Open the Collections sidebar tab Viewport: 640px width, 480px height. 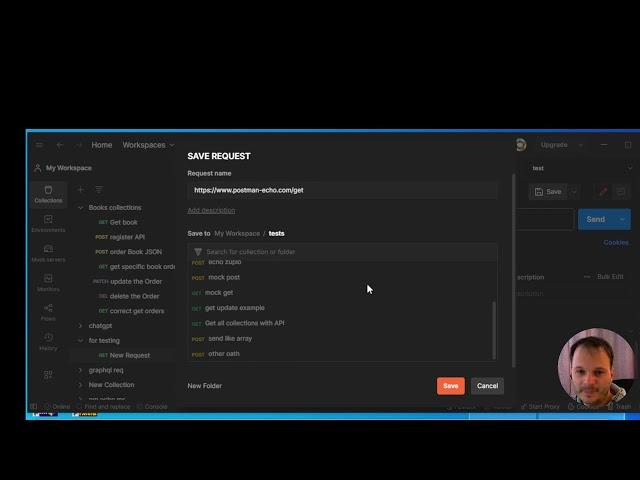tap(48, 194)
